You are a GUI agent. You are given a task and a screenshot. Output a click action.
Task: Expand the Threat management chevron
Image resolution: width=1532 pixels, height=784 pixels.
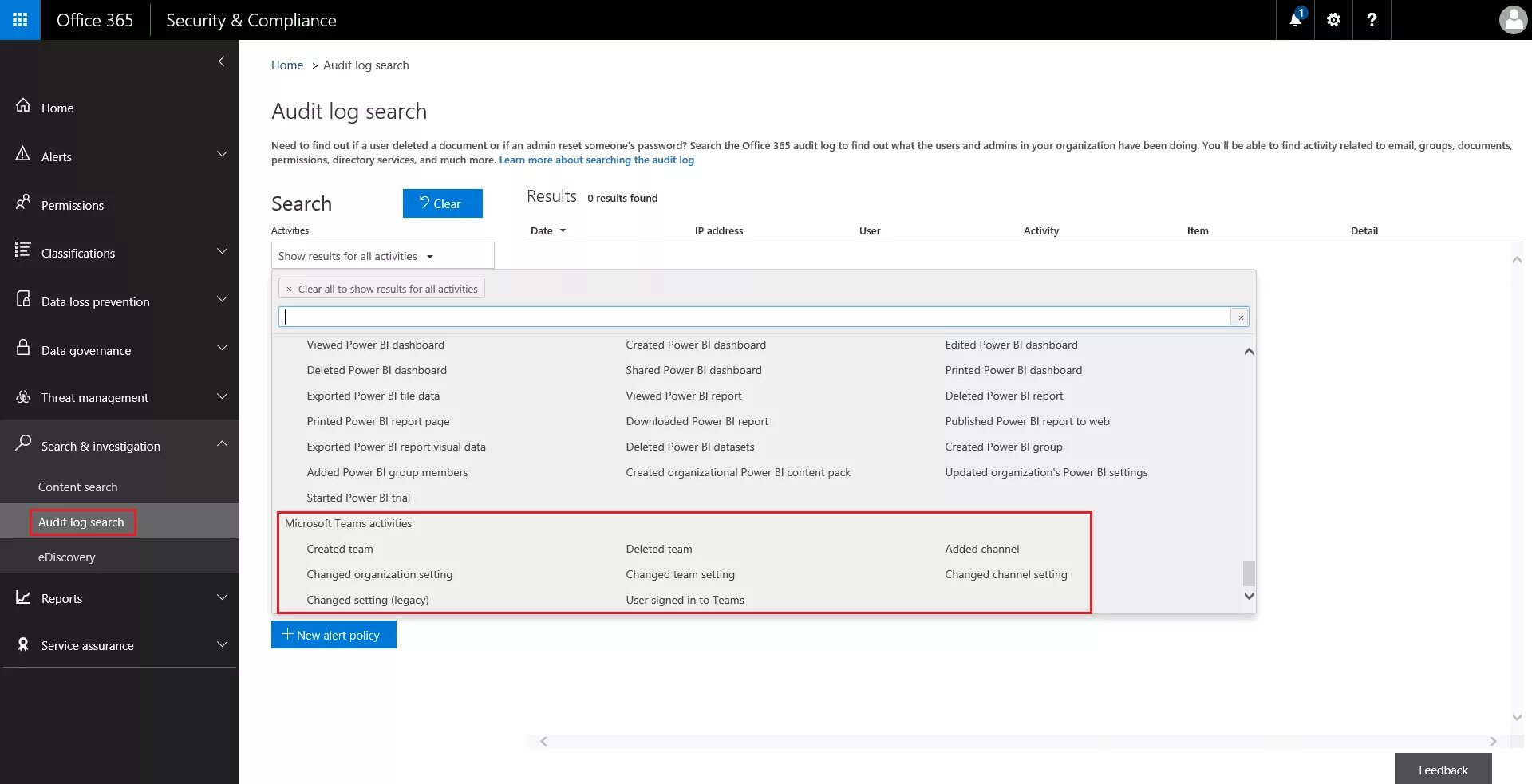tap(222, 396)
